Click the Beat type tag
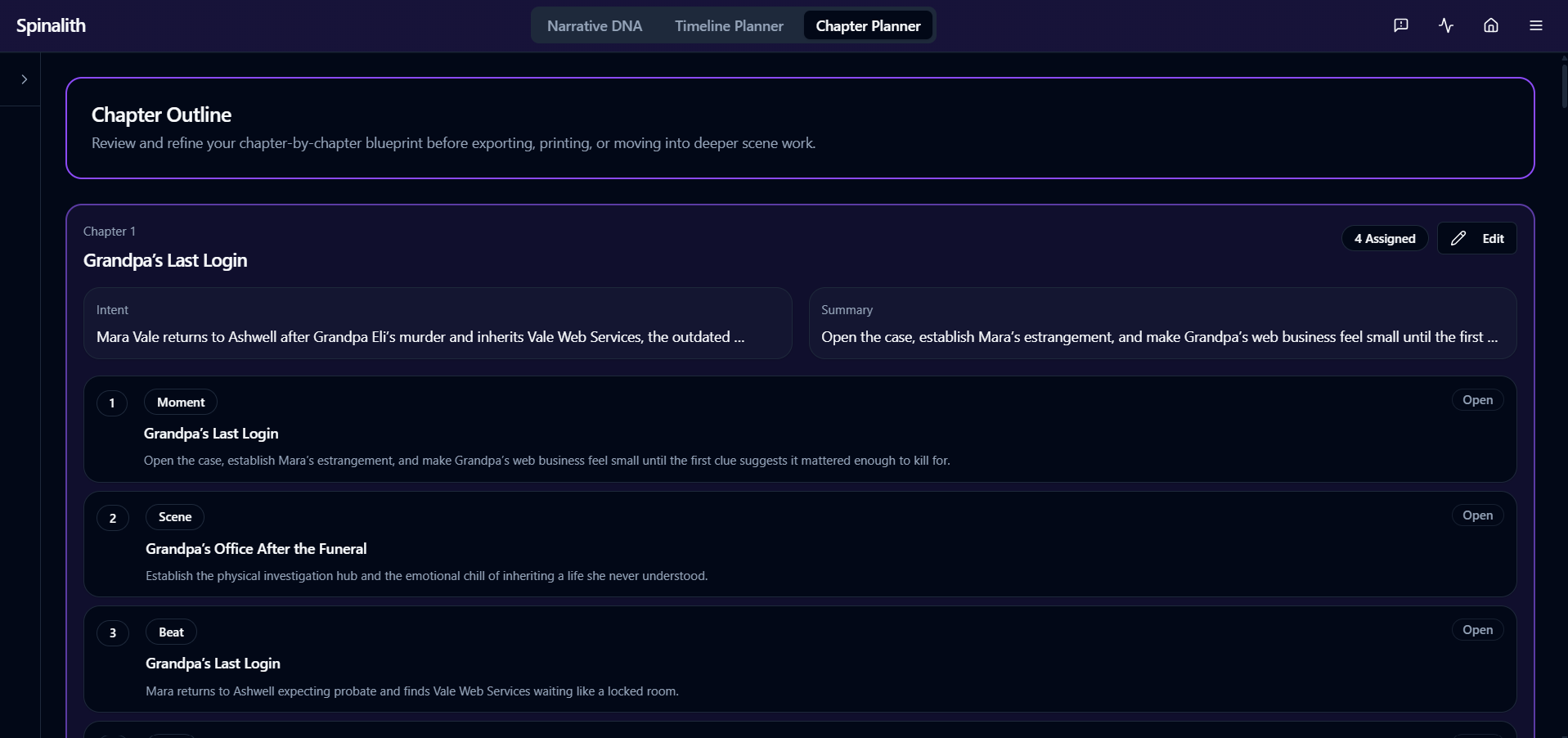The width and height of the screenshot is (1568, 738). point(171,632)
